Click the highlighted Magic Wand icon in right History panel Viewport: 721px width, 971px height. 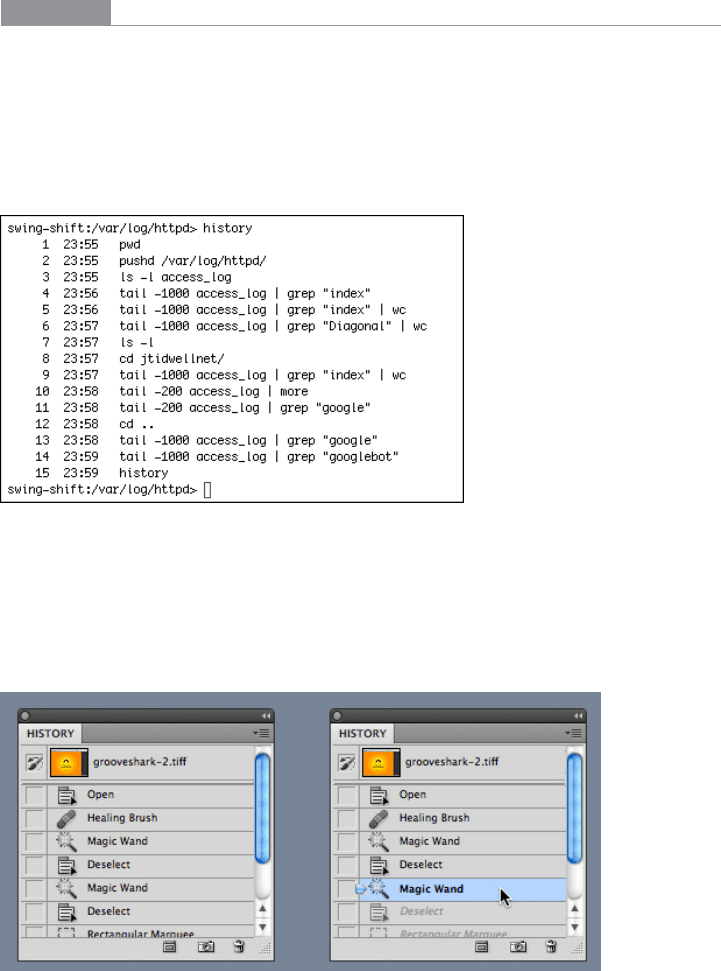pos(378,889)
